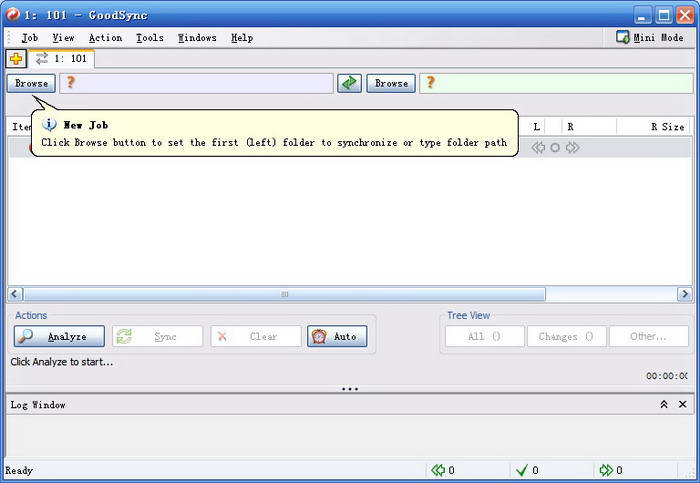Click the menu bar drag grip handle

point(9,37)
